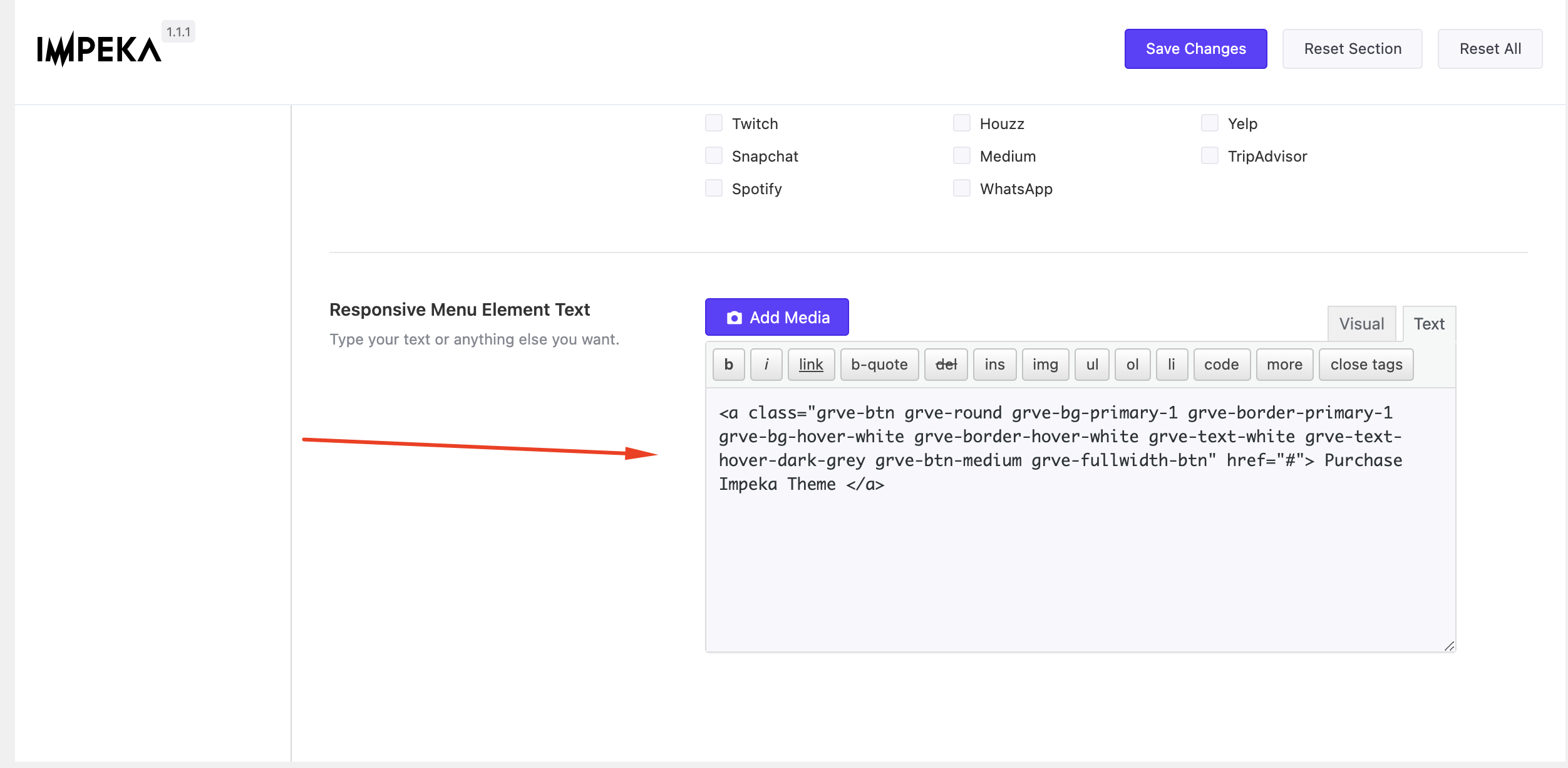Click the Save Changes button
Viewport: 1568px width, 768px height.
coord(1195,49)
